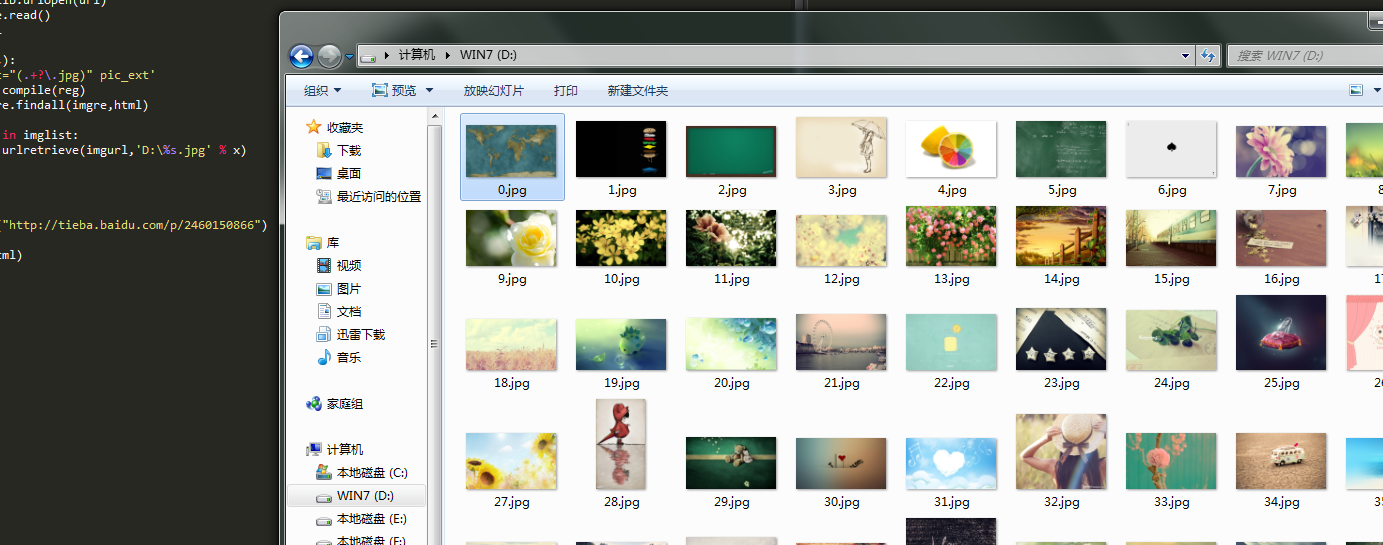Select 家庭组 in navigation pane
This screenshot has height=545, width=1383.
tap(335, 403)
